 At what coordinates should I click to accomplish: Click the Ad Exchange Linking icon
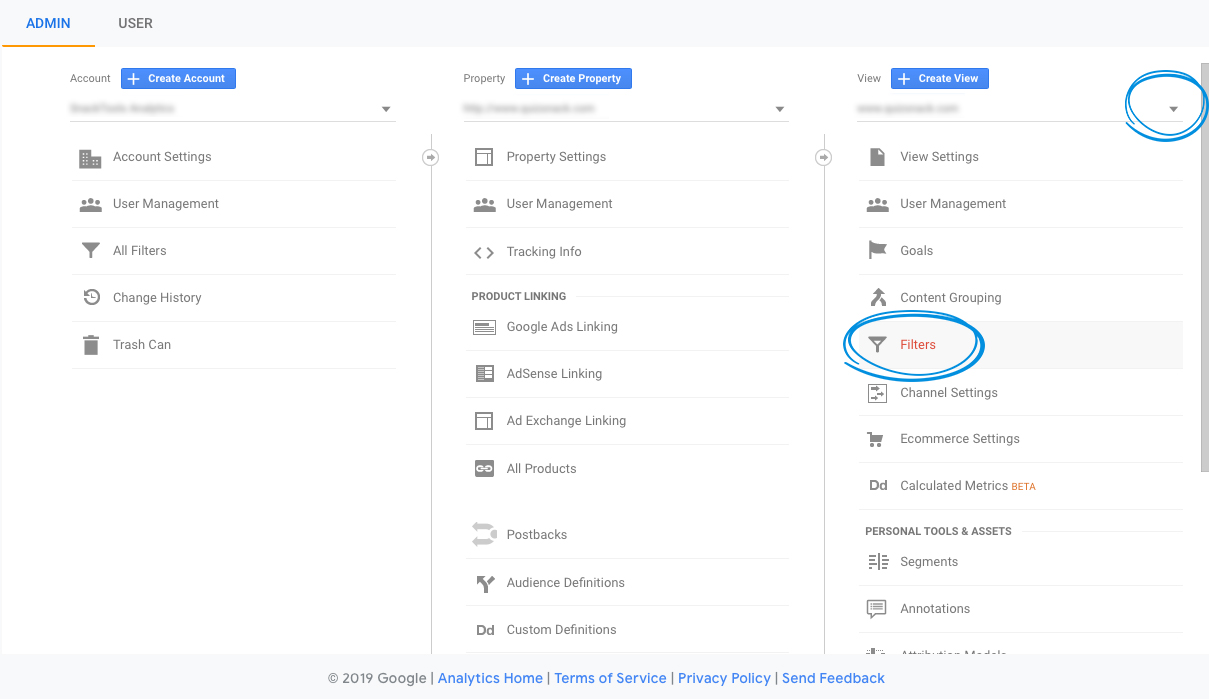pyautogui.click(x=484, y=421)
